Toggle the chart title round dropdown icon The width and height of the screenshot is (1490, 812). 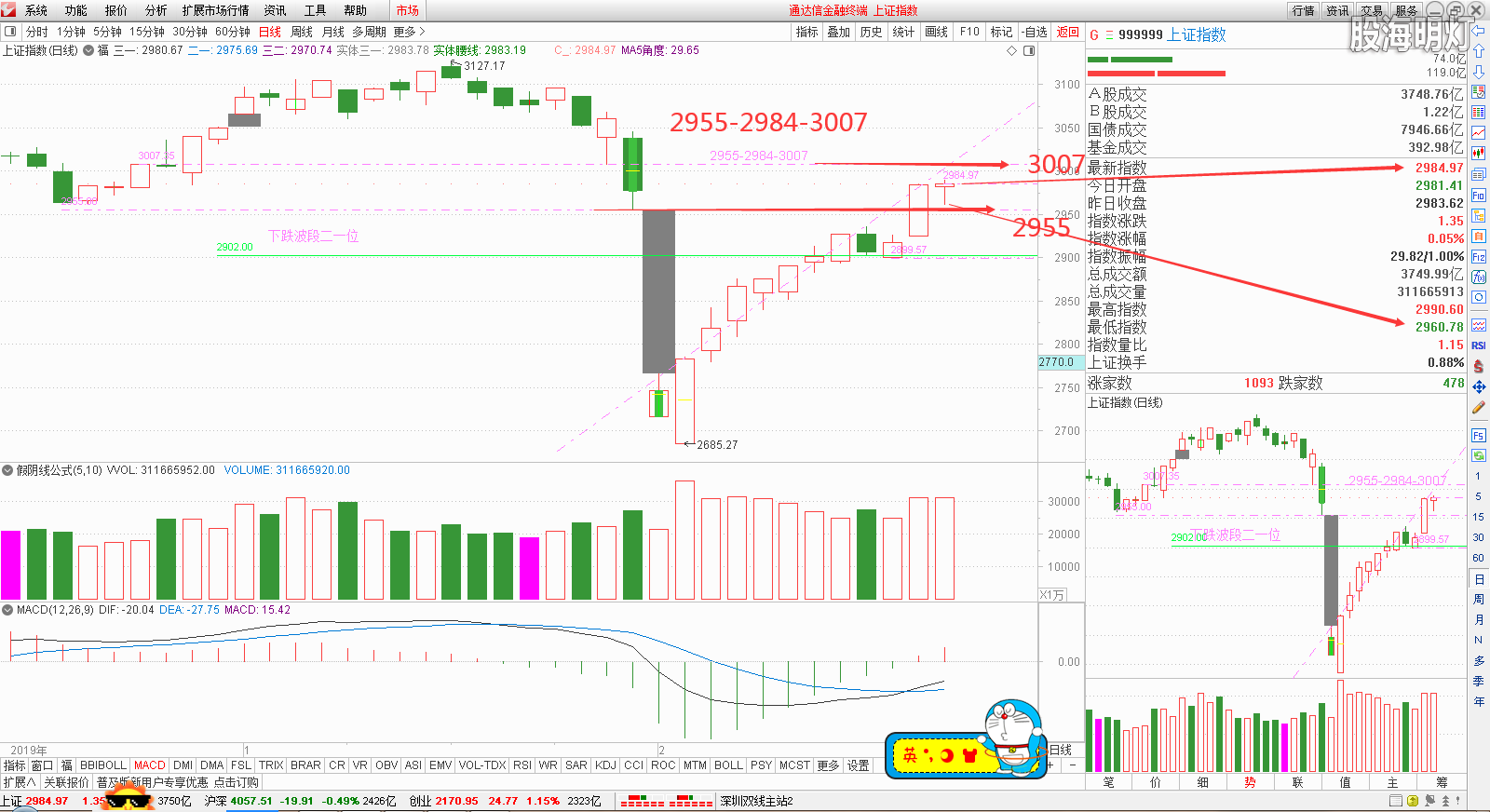tap(88, 50)
